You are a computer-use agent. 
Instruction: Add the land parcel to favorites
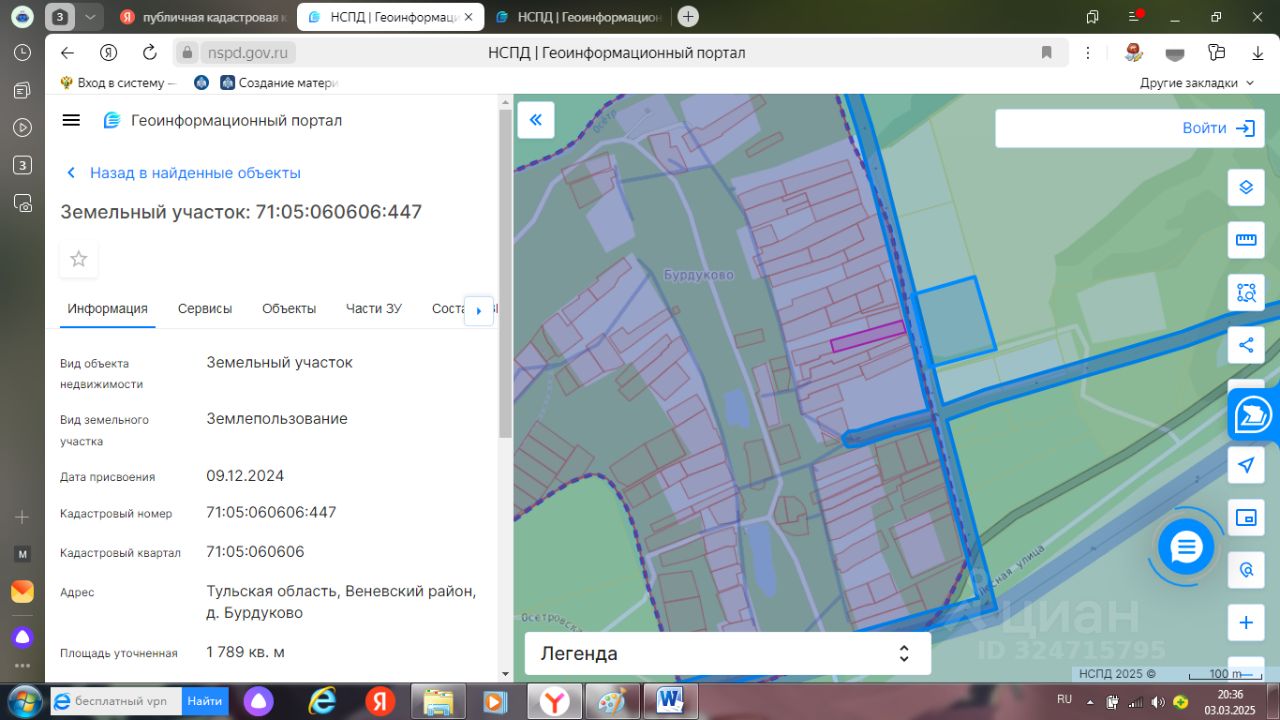click(x=79, y=259)
